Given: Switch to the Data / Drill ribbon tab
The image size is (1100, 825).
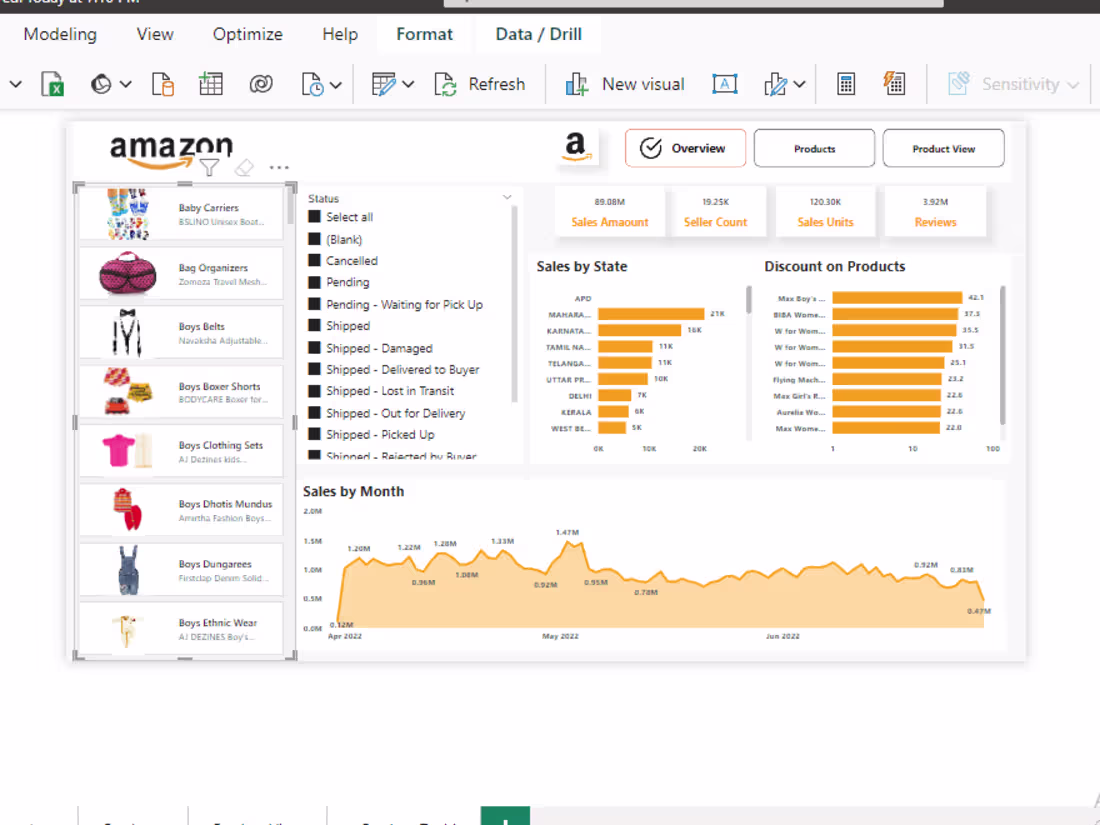Looking at the screenshot, I should pos(538,33).
